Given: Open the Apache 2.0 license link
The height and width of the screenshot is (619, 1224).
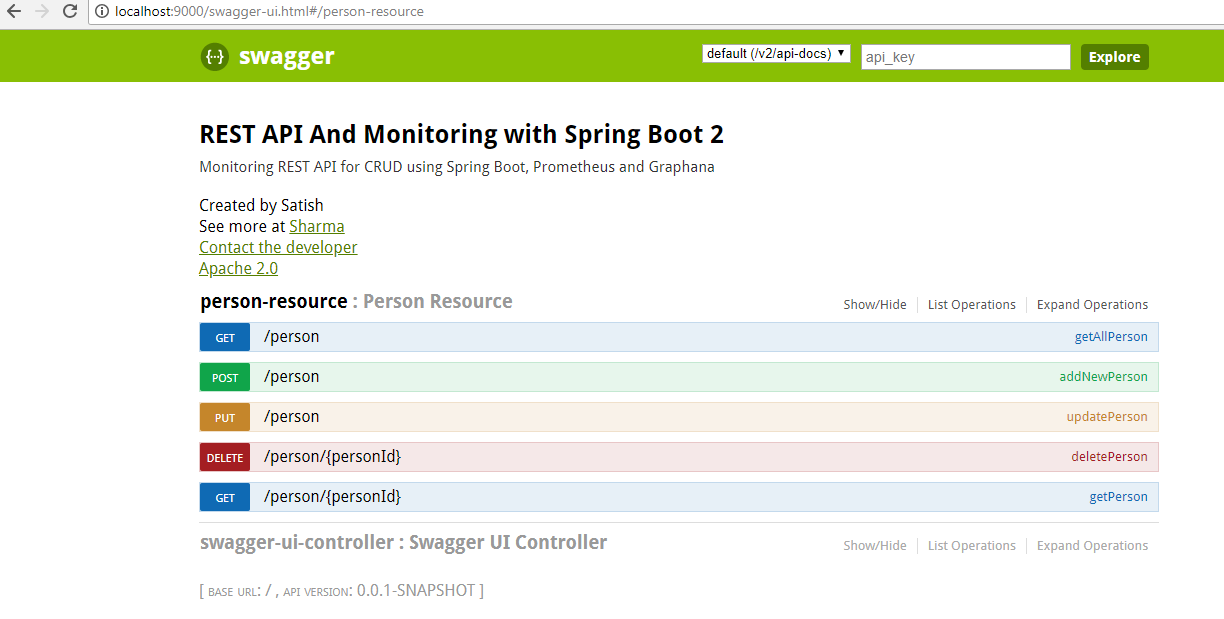Looking at the screenshot, I should click(x=238, y=268).
